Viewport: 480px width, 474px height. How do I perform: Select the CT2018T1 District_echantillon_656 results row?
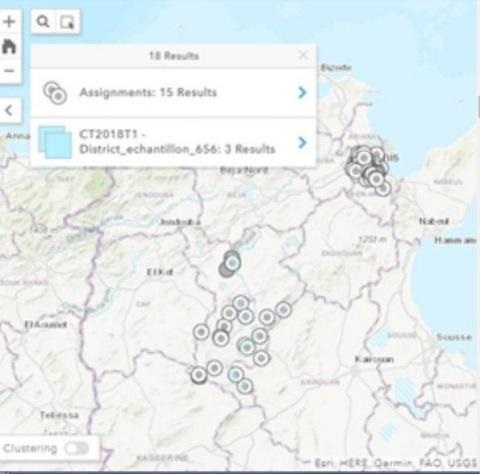[173, 142]
